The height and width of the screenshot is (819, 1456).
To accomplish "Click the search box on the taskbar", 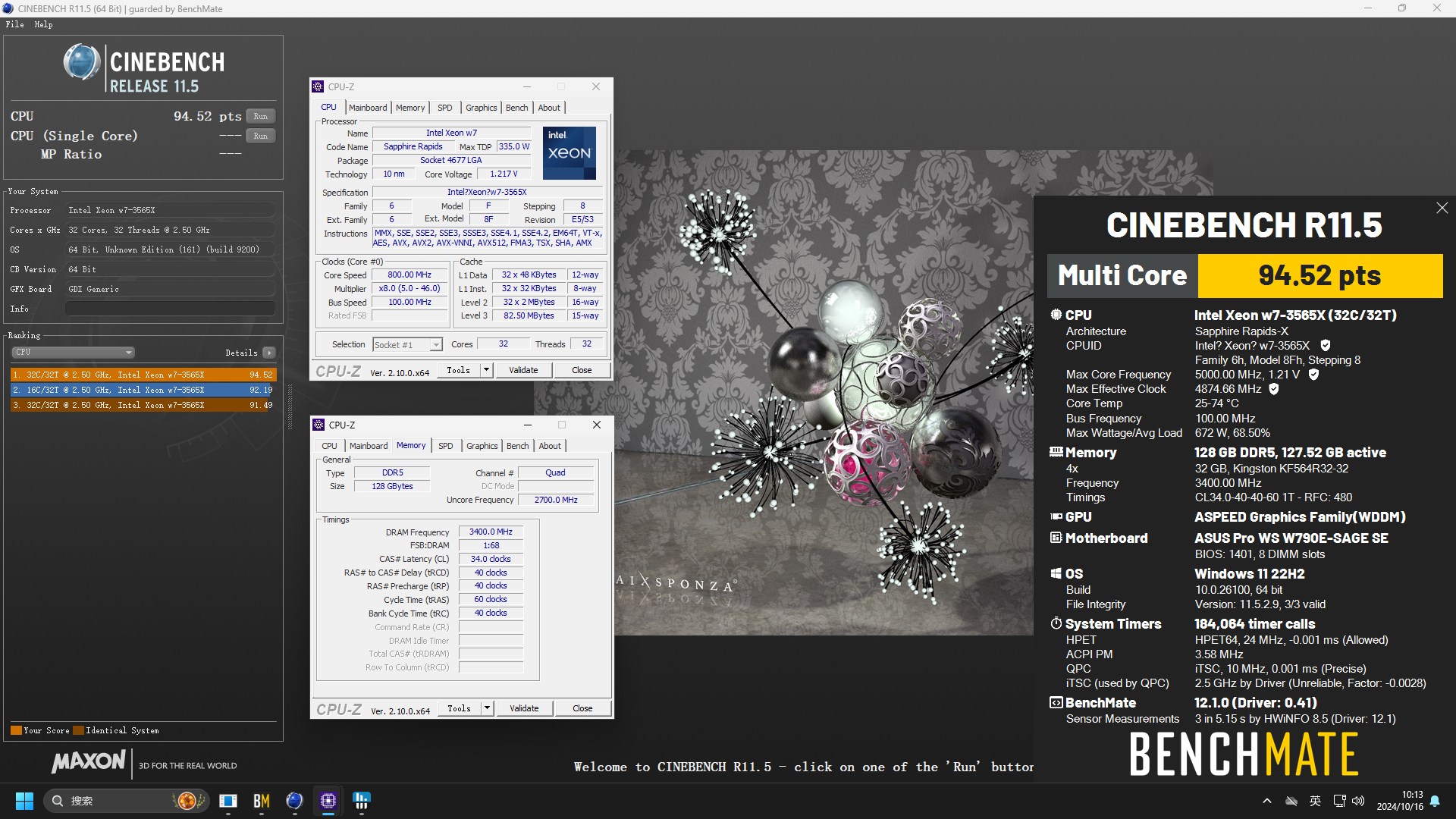I will [x=125, y=801].
